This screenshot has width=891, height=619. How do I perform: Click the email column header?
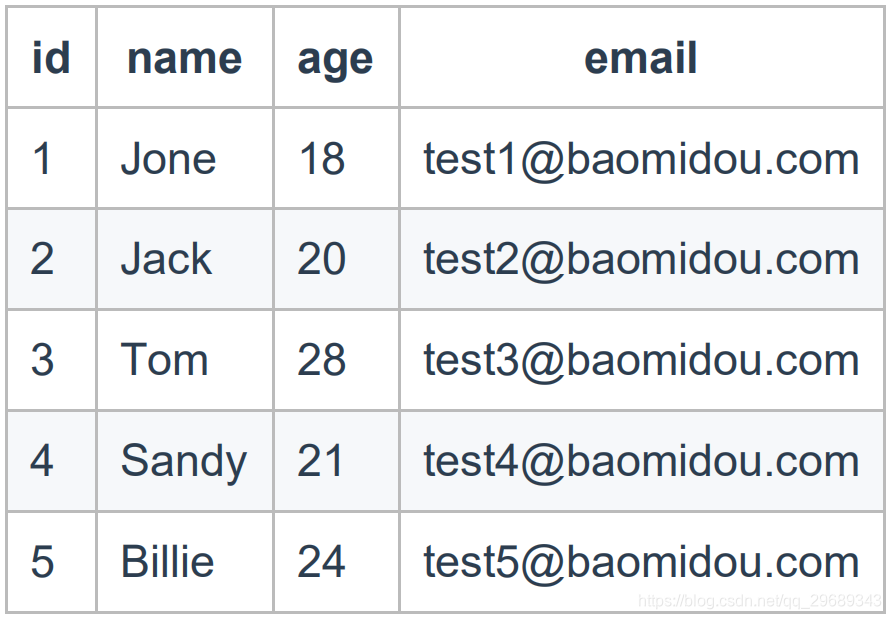[640, 58]
